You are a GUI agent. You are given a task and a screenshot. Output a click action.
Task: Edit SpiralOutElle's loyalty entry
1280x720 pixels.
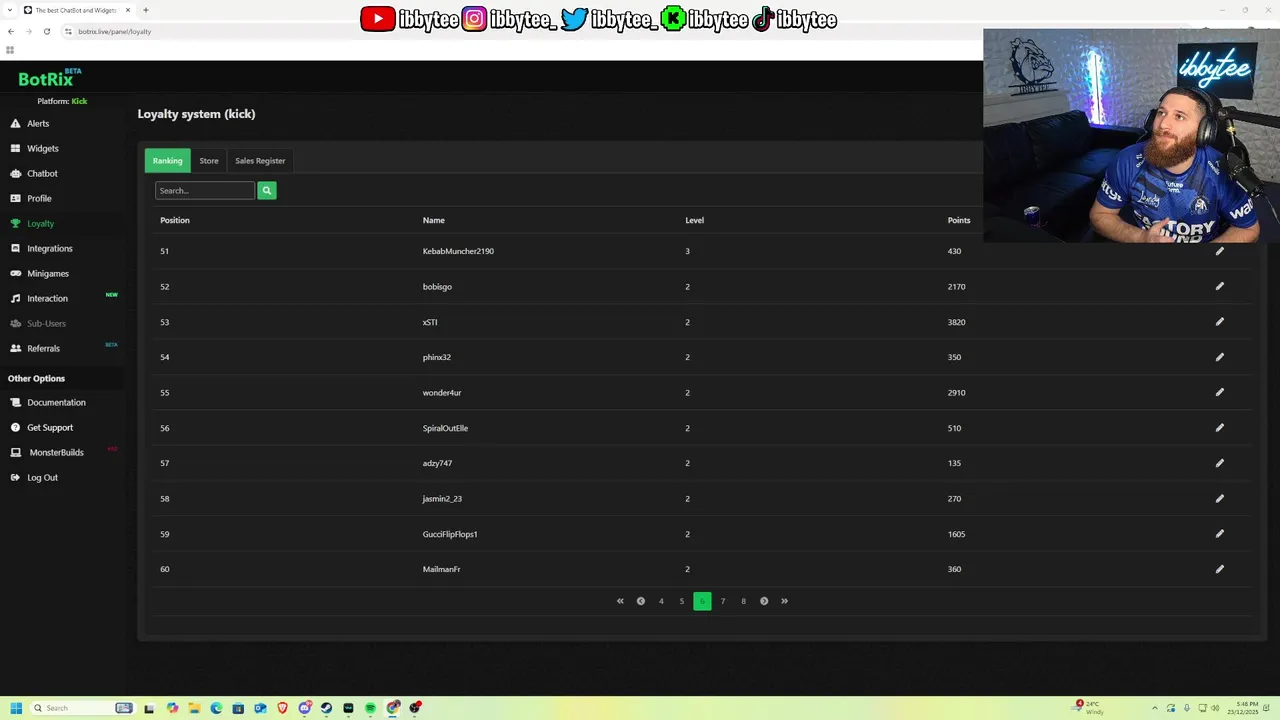pos(1219,428)
